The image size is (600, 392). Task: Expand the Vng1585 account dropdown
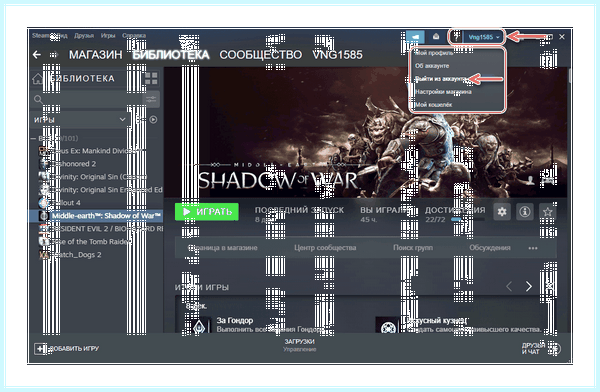pos(484,37)
